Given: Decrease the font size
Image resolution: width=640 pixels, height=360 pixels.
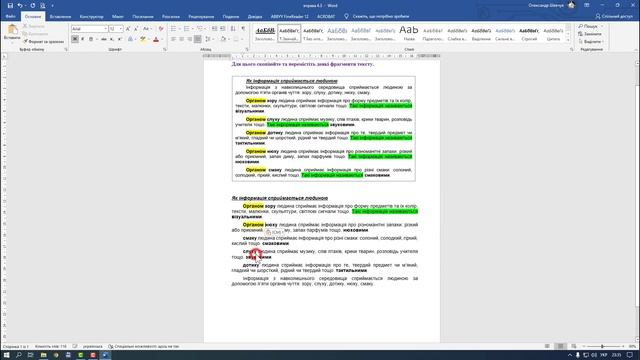Looking at the screenshot, I should 136,29.
